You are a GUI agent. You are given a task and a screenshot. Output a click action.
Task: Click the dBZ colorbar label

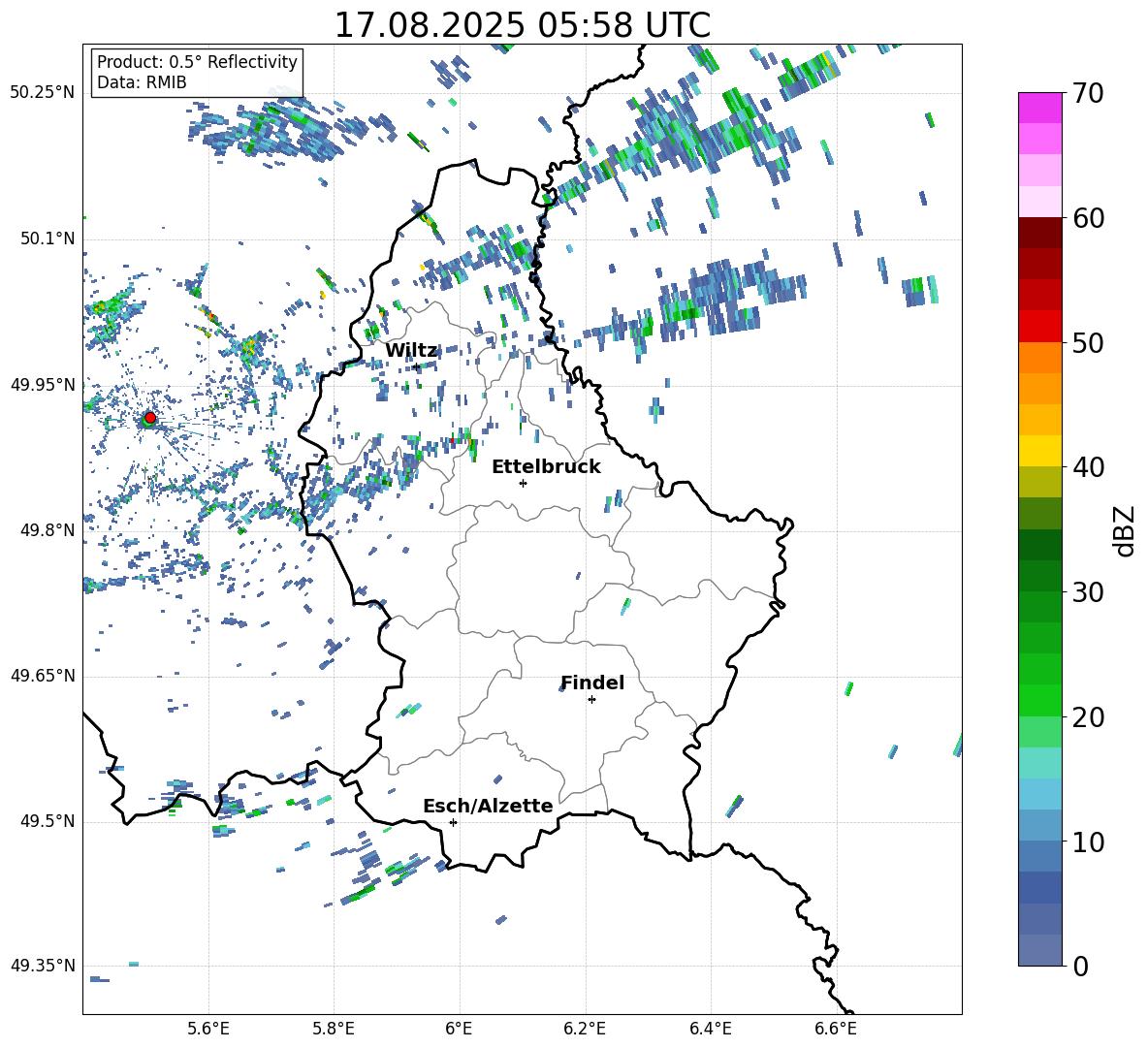(x=1126, y=530)
